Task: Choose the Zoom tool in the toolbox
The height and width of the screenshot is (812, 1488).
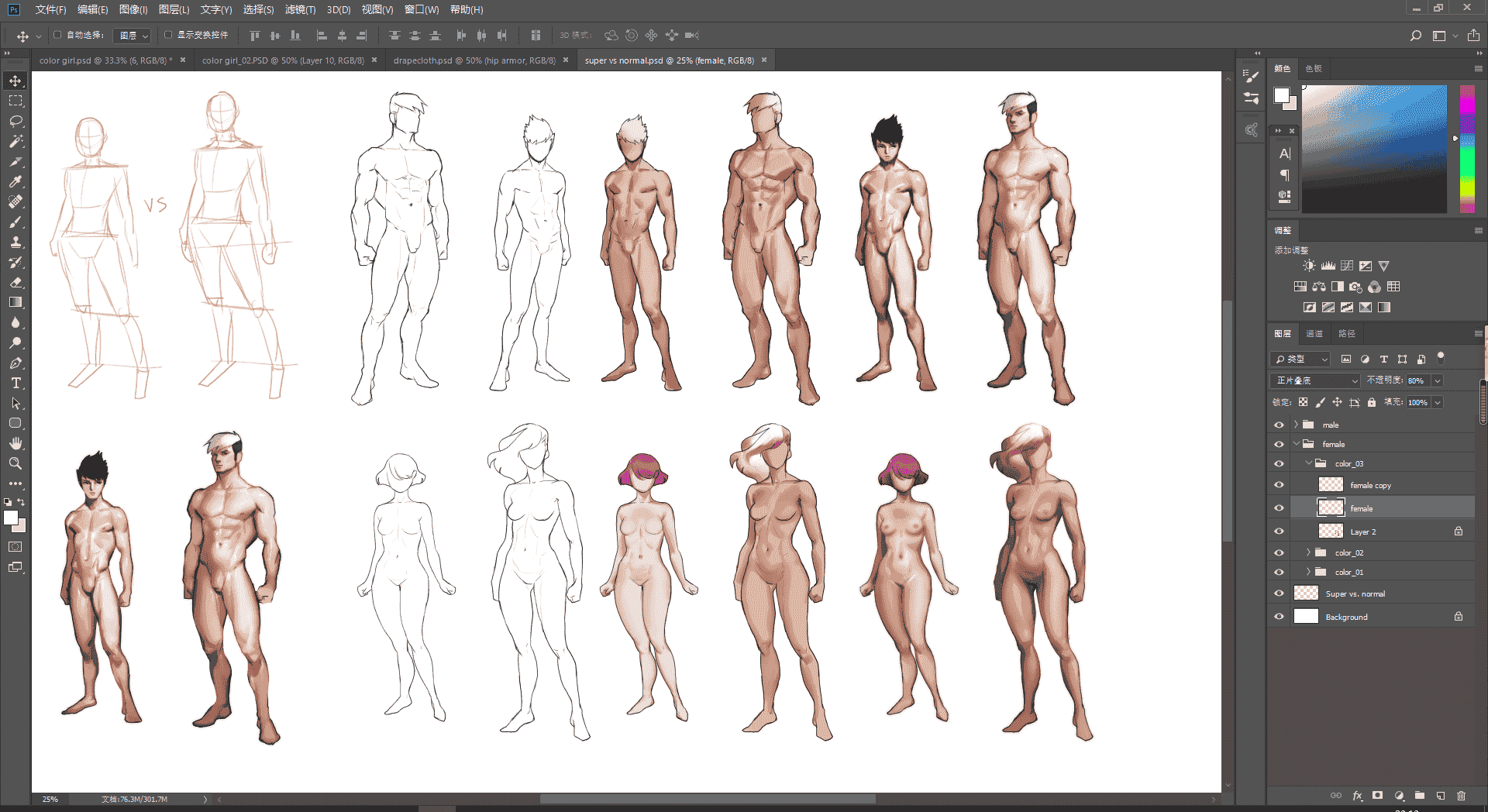Action: [15, 463]
